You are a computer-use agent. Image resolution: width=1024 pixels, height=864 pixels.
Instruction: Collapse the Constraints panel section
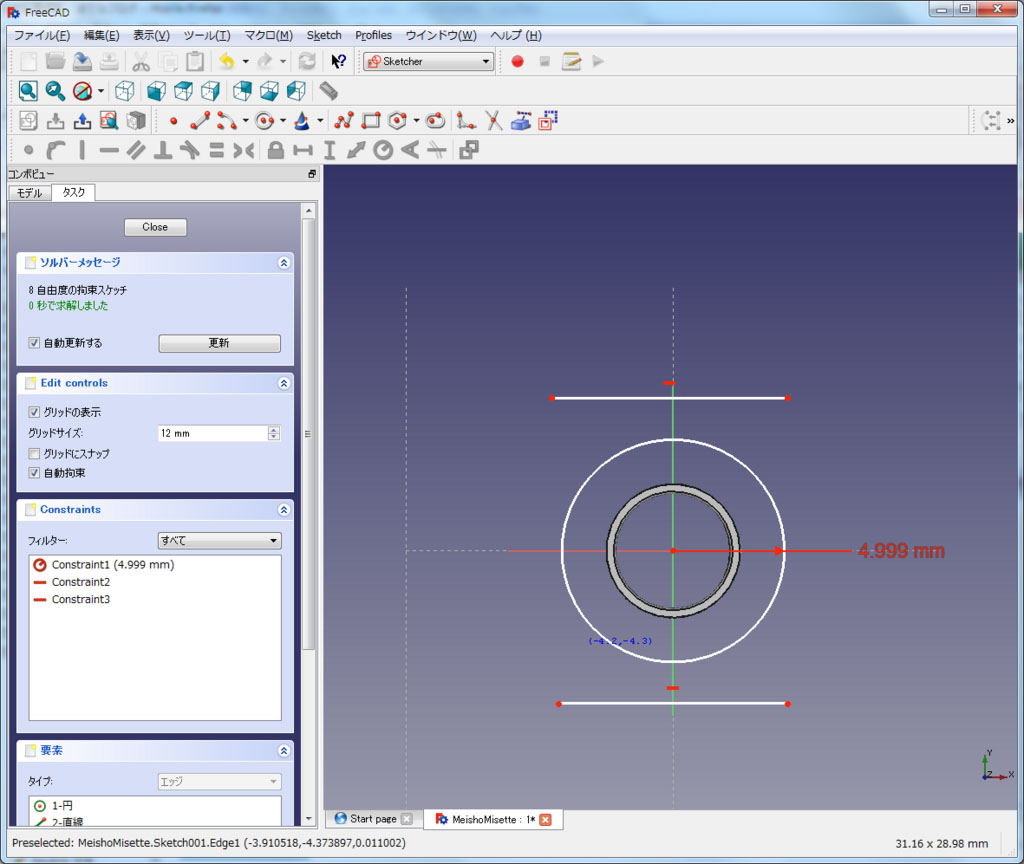coord(284,510)
